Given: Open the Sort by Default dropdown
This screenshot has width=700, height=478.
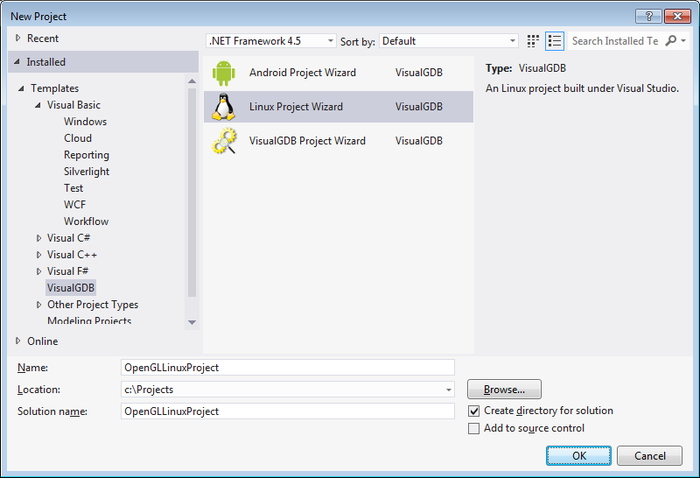Looking at the screenshot, I should 449,41.
